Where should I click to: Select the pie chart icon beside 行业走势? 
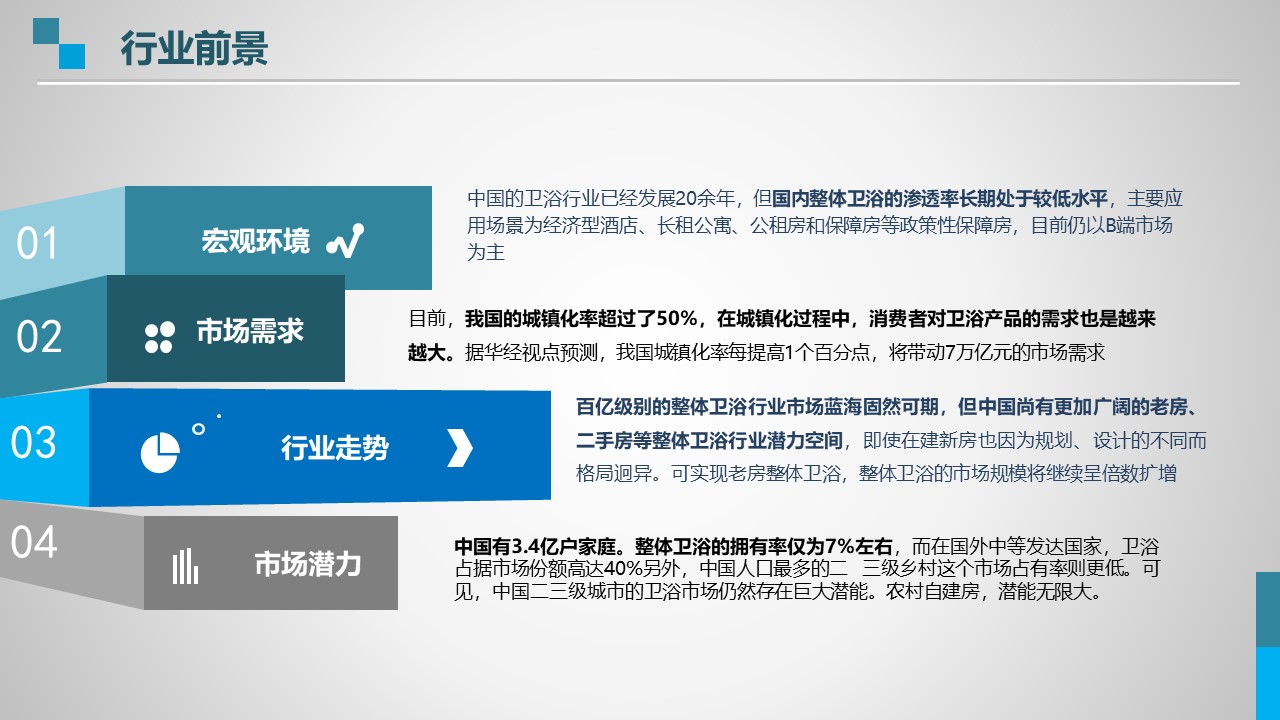pyautogui.click(x=159, y=453)
